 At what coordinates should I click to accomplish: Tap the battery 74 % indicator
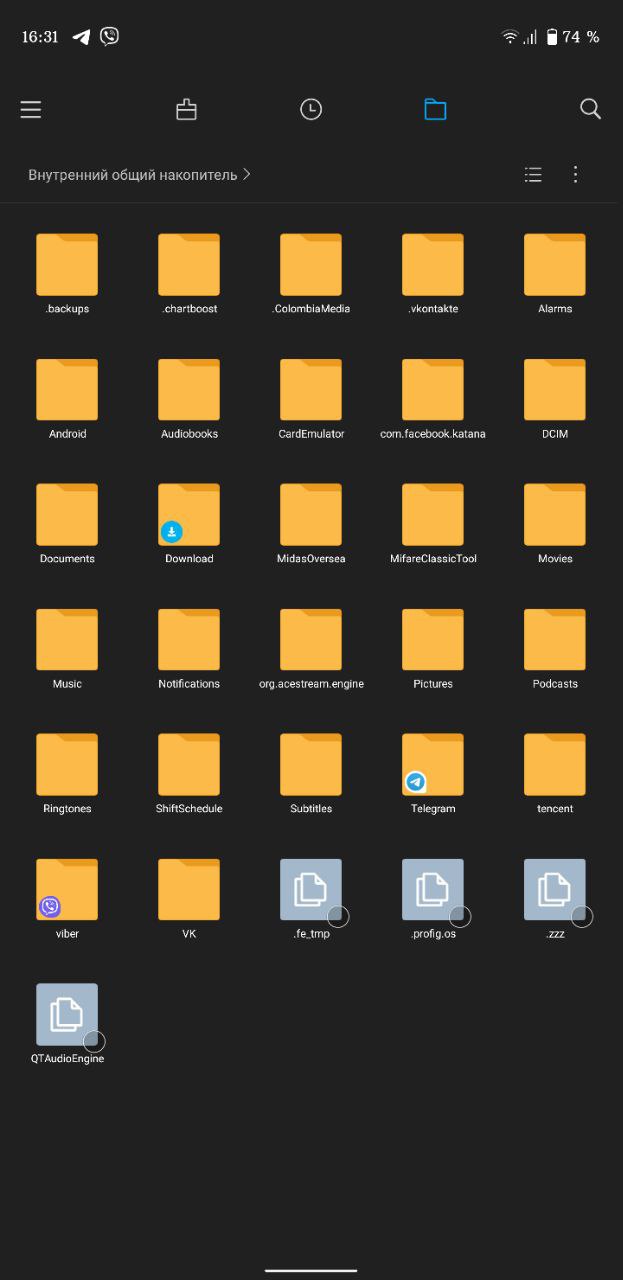pyautogui.click(x=572, y=37)
